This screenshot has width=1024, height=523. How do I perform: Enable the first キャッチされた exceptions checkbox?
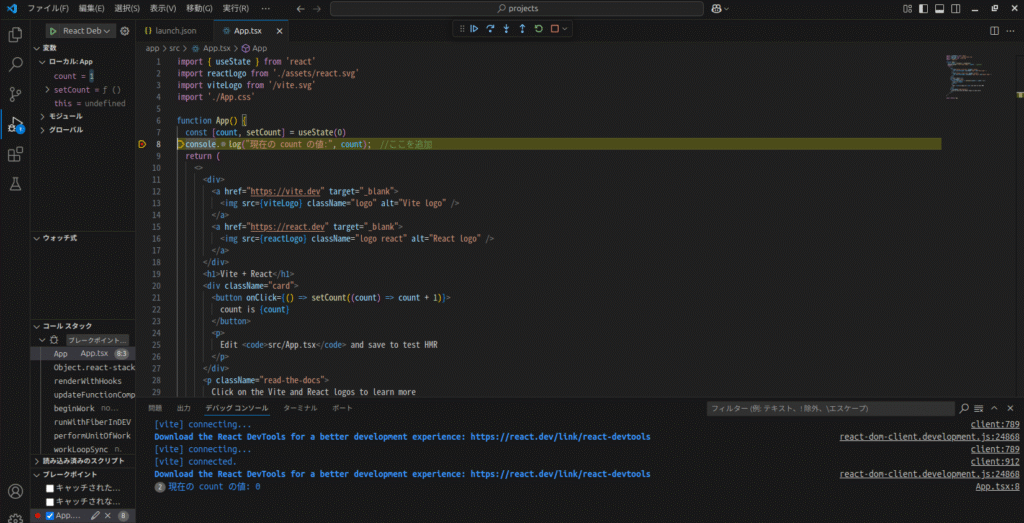(x=50, y=488)
